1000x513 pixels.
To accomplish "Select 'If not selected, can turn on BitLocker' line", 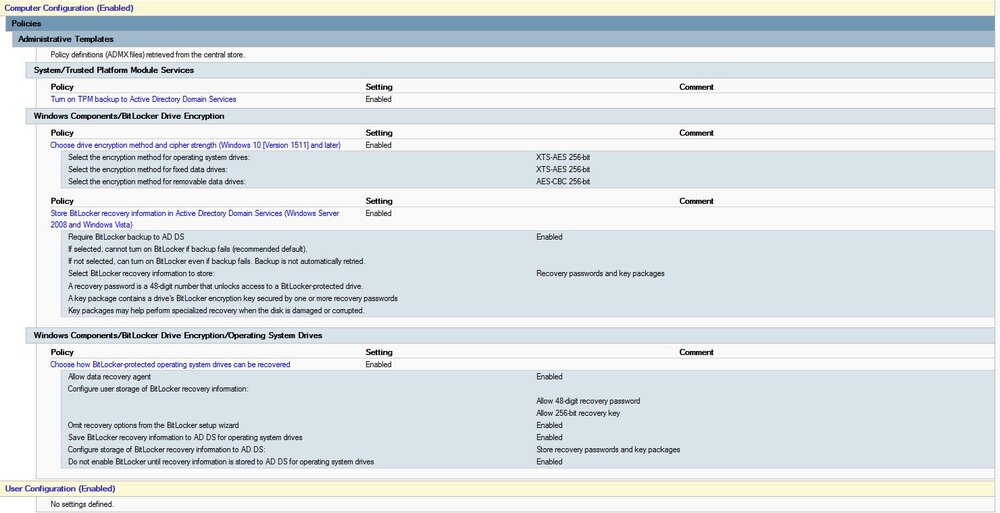I will point(216,262).
